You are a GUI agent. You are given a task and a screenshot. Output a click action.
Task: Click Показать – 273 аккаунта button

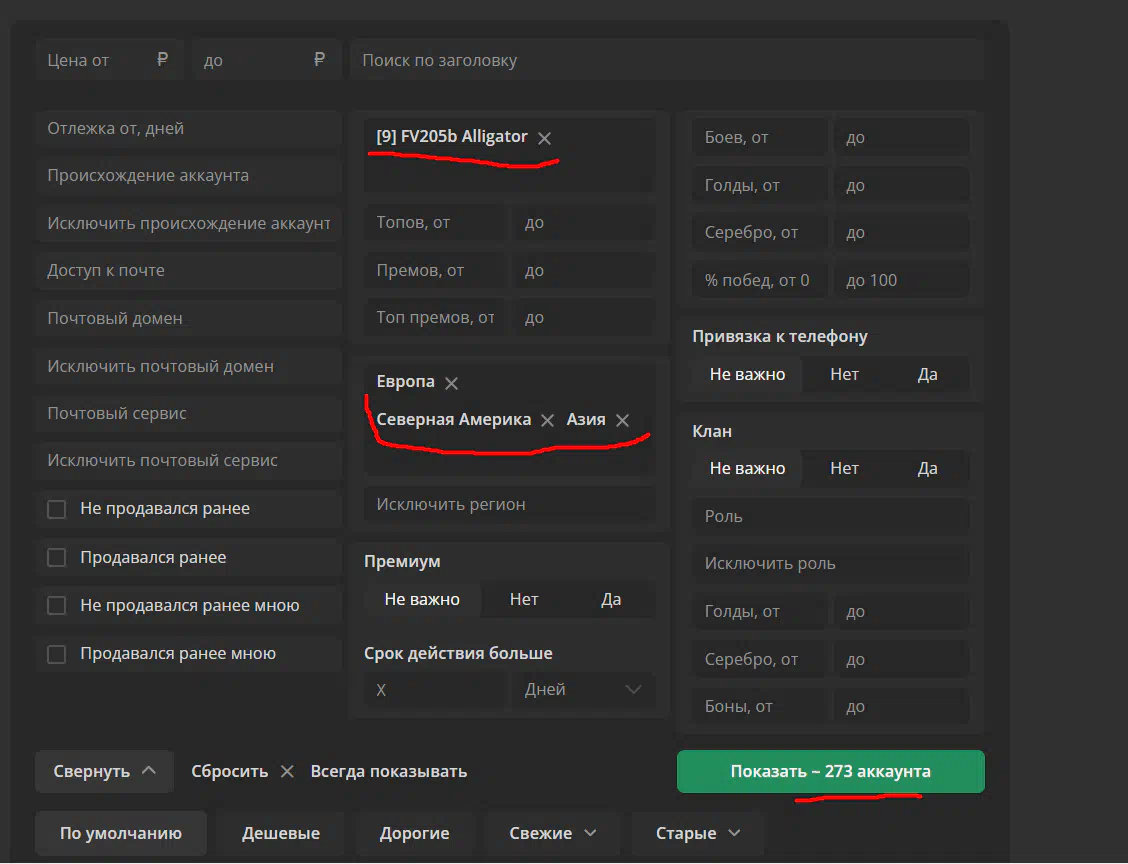(830, 771)
